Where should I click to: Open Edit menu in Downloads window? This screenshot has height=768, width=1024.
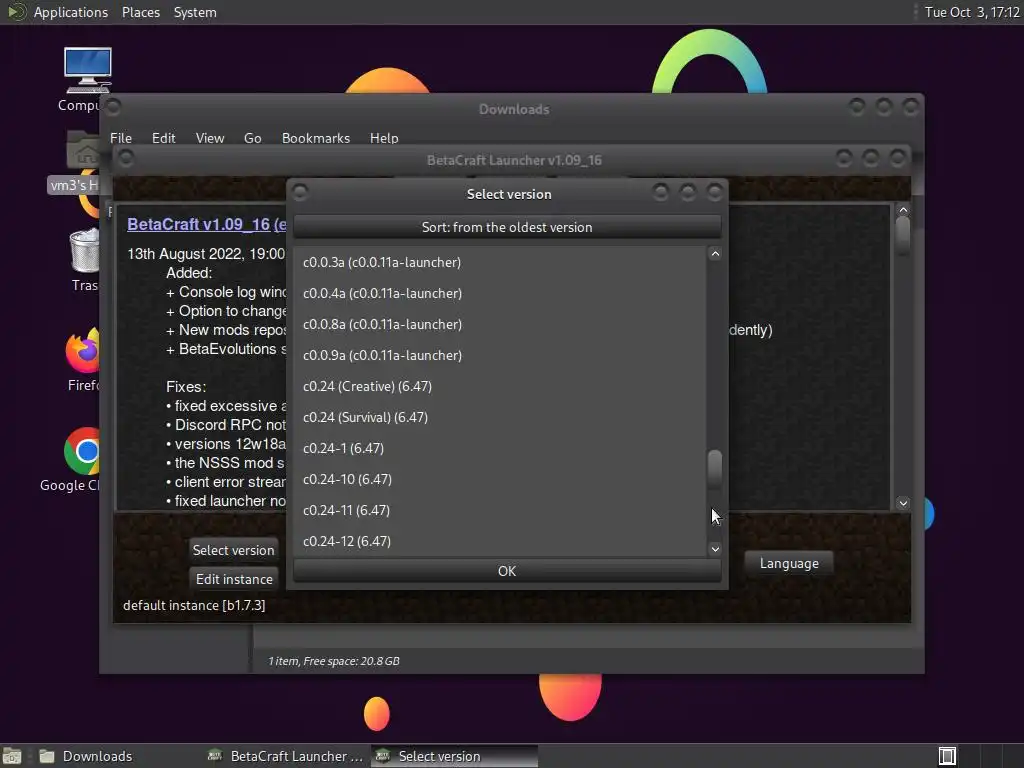(x=163, y=138)
